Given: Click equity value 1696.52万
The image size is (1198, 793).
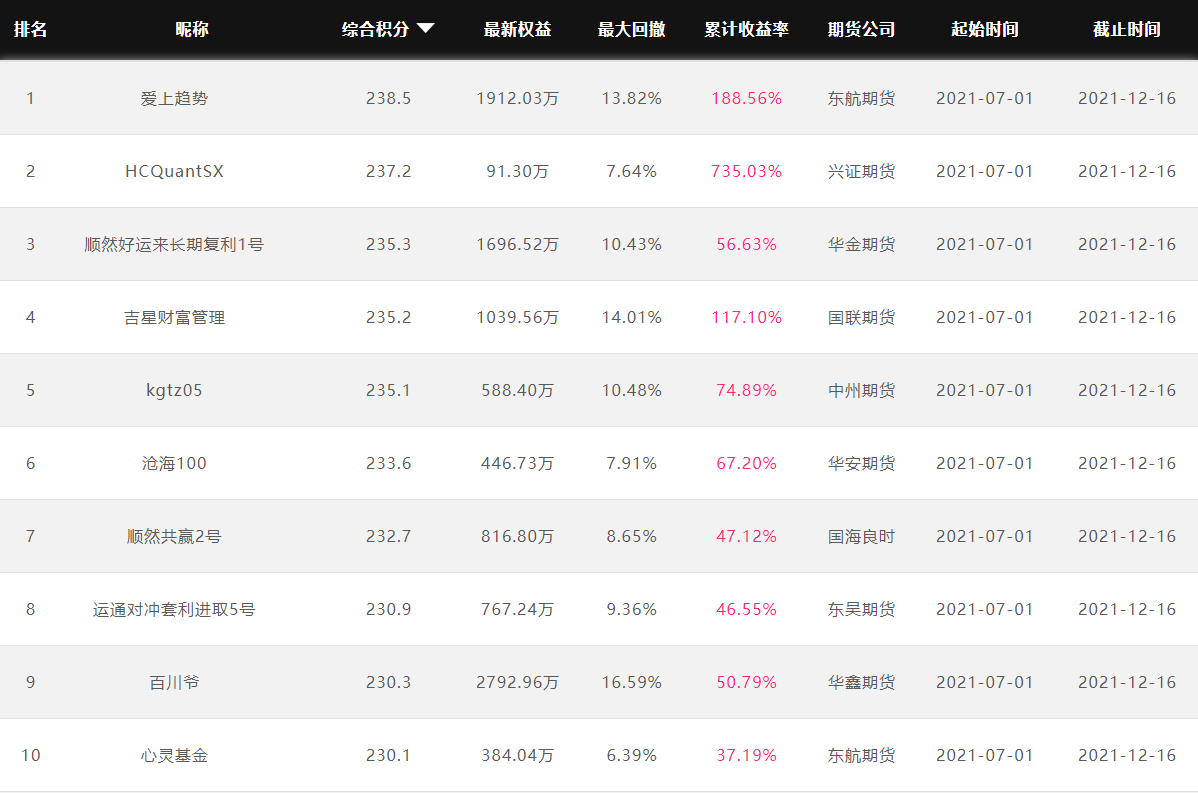Looking at the screenshot, I should point(517,244).
